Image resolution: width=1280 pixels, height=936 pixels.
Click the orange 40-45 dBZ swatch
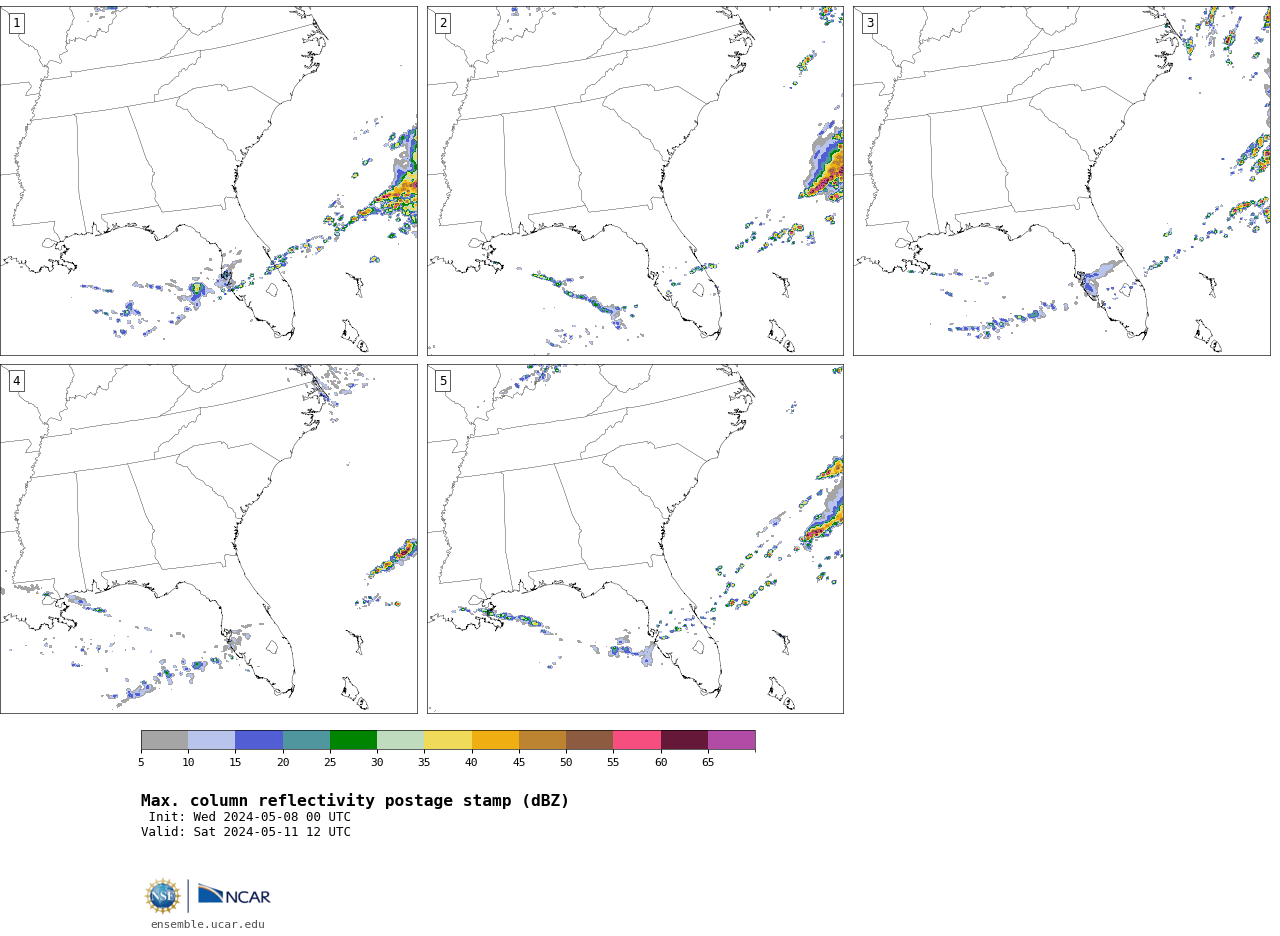495,740
